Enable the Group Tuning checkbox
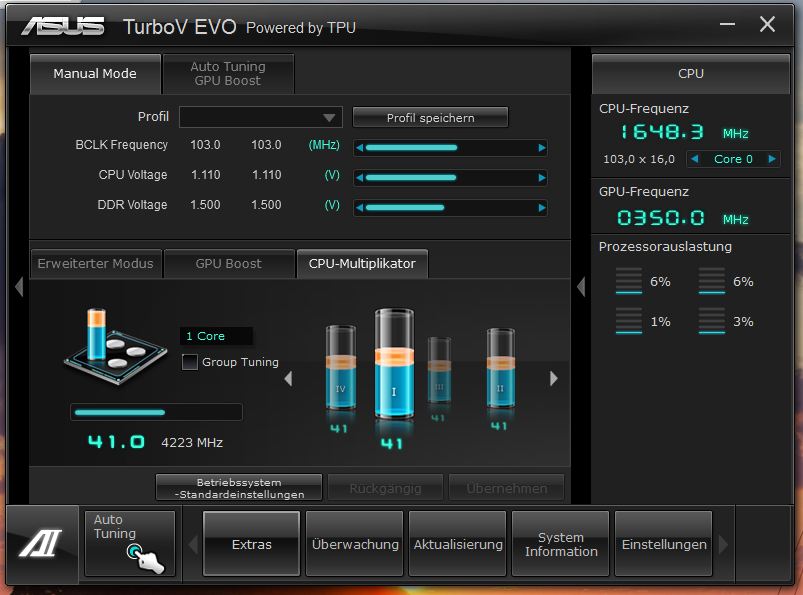Image resolution: width=803 pixels, height=595 pixels. [x=189, y=362]
